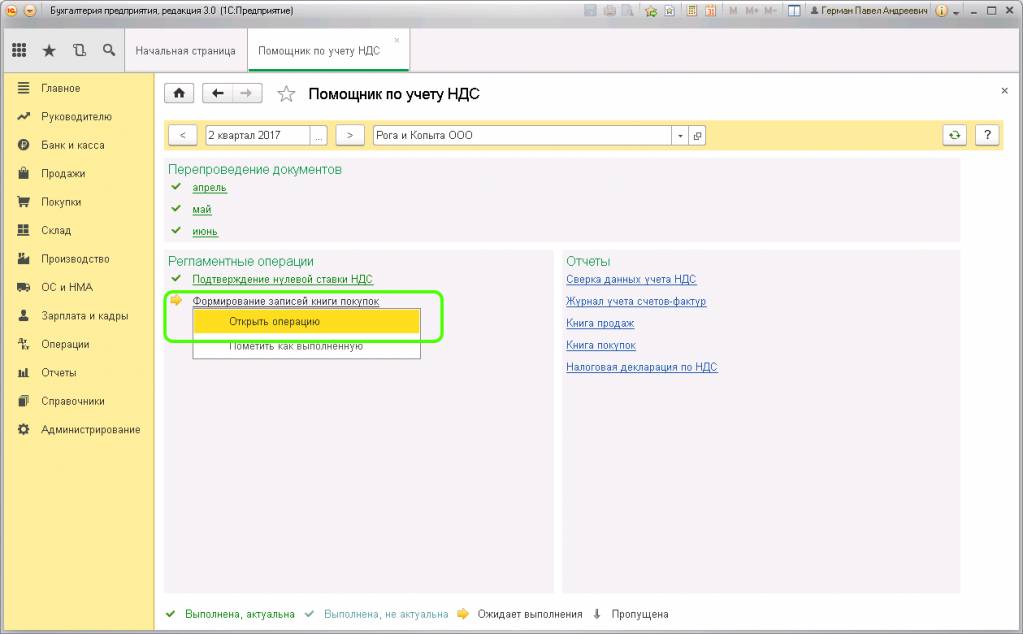Viewport: 1023px width, 634px height.
Task: Open the info dropdown arrow in title bar
Action: 956,11
